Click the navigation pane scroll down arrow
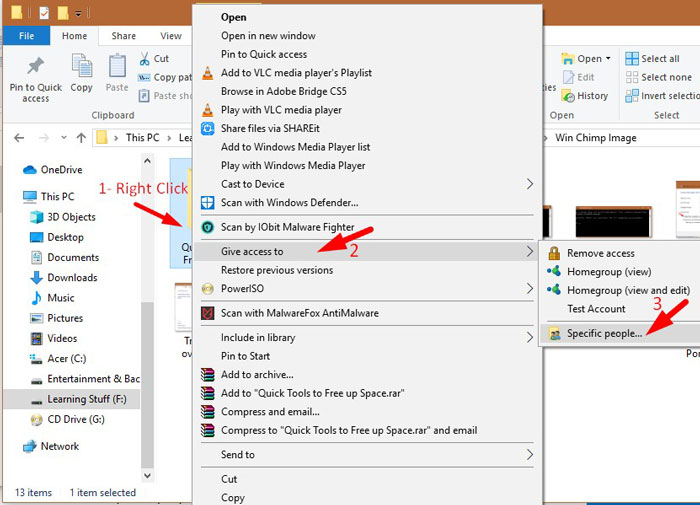Screen dimensions: 700x505 pos(147,476)
